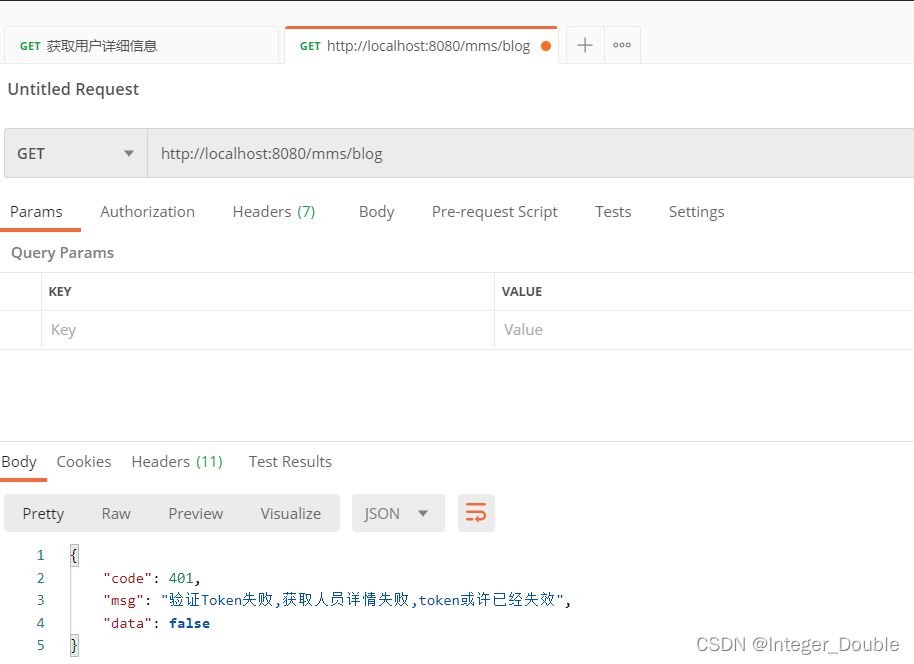The height and width of the screenshot is (664, 914).
Task: Open the Visualize response view
Action: (x=290, y=512)
